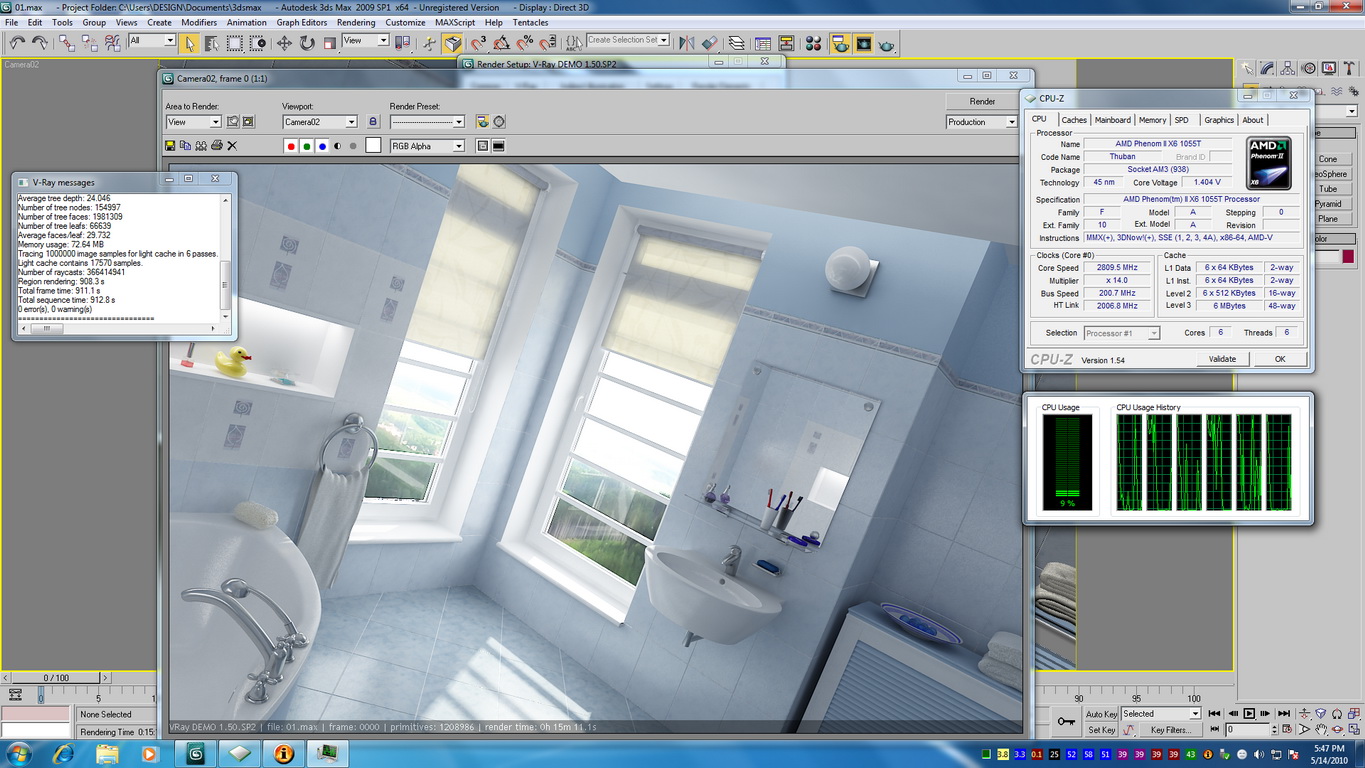This screenshot has height=768, width=1365.
Task: Open the Graph Editors menu
Action: coord(302,22)
